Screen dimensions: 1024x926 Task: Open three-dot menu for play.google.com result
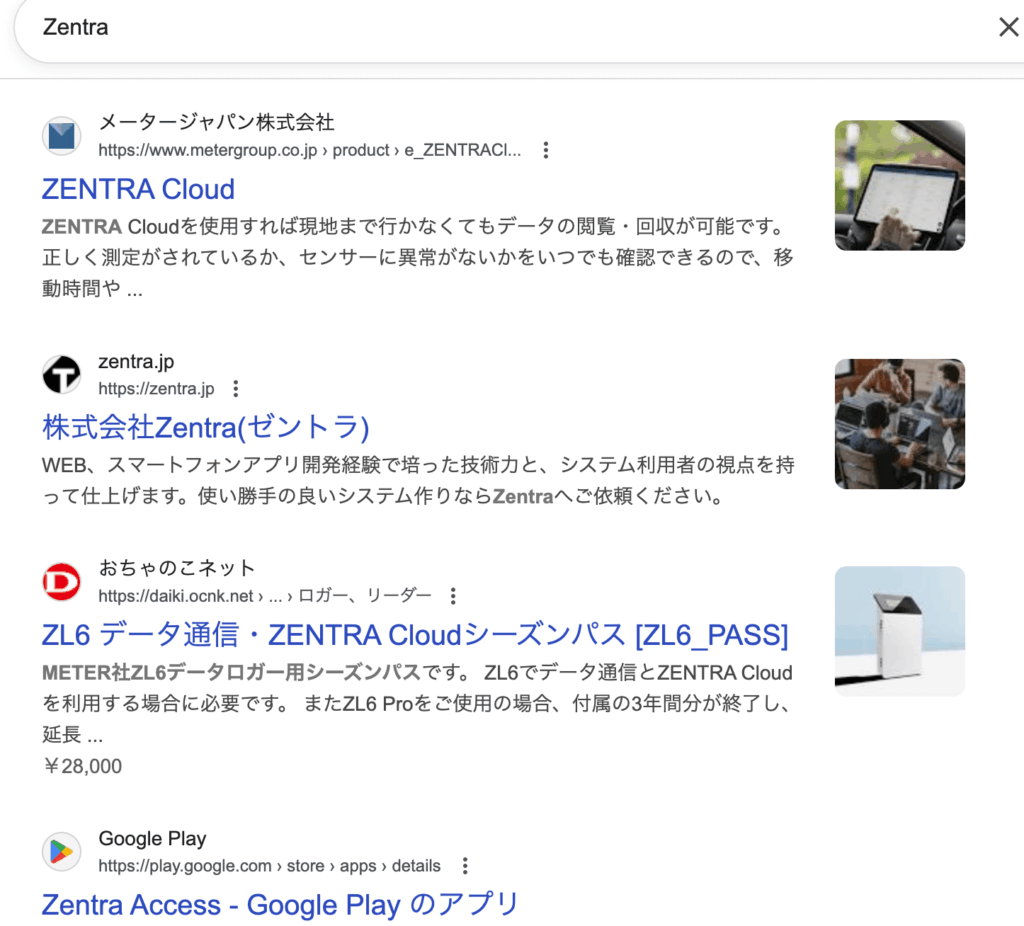[464, 866]
